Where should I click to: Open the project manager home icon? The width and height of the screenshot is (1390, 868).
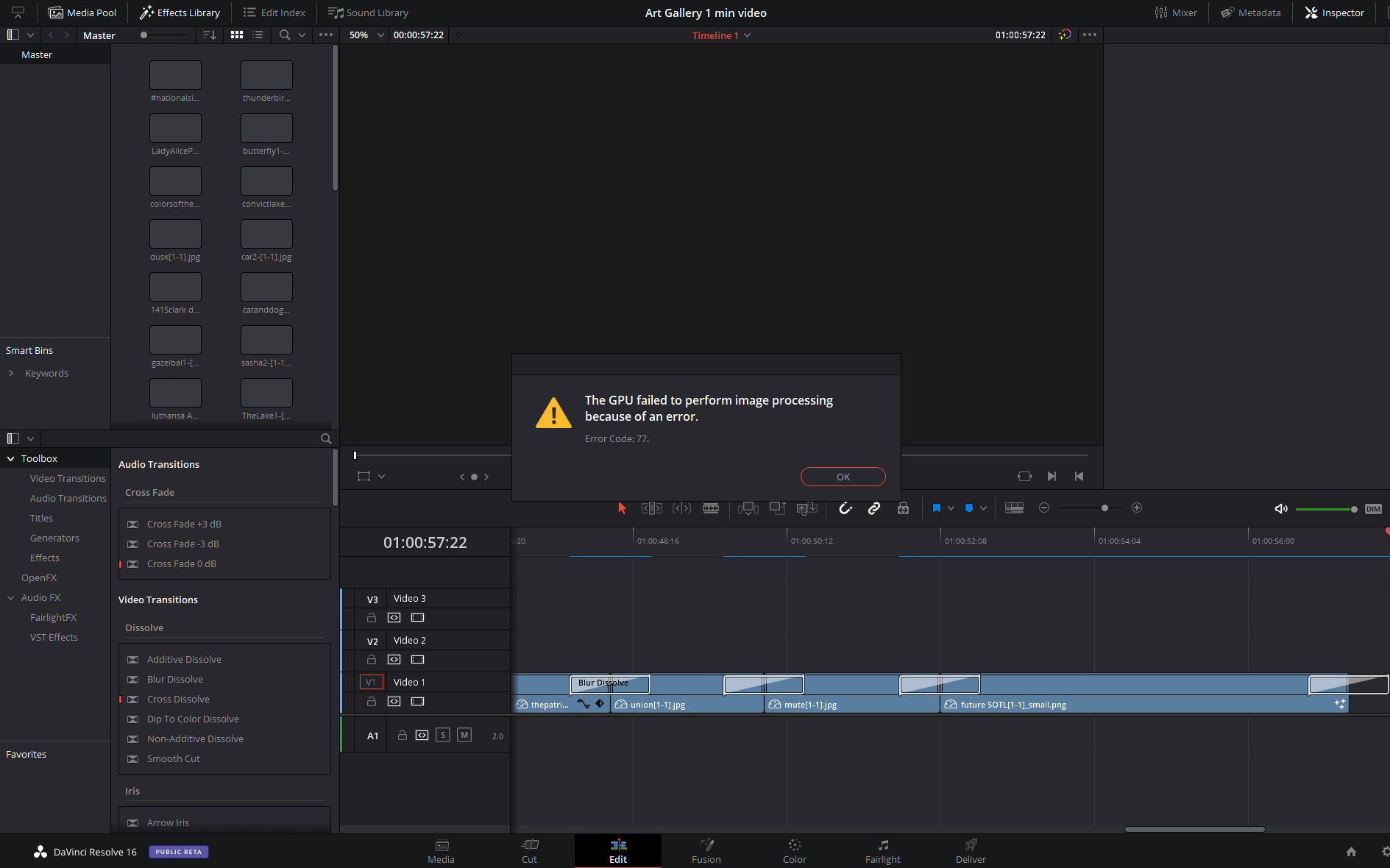click(x=1351, y=852)
